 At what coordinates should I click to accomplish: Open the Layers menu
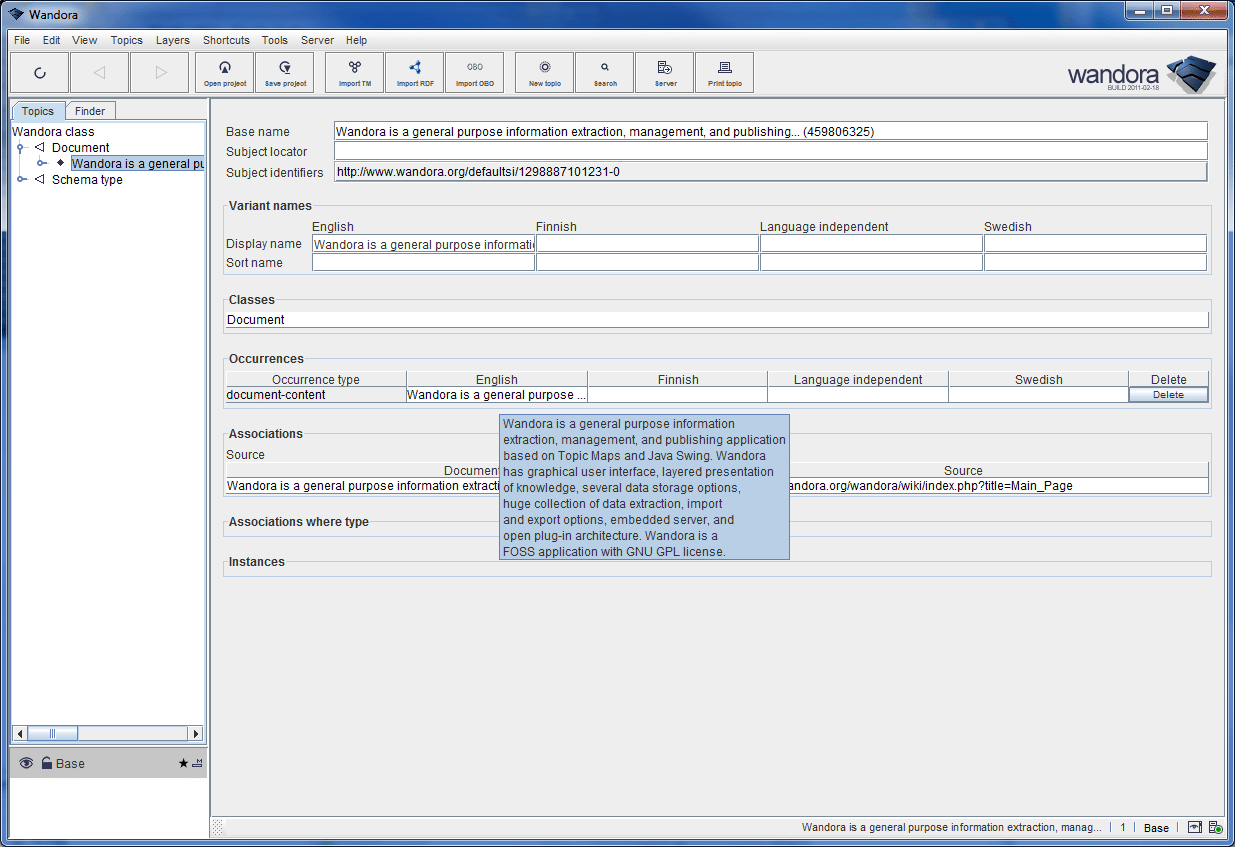(172, 40)
